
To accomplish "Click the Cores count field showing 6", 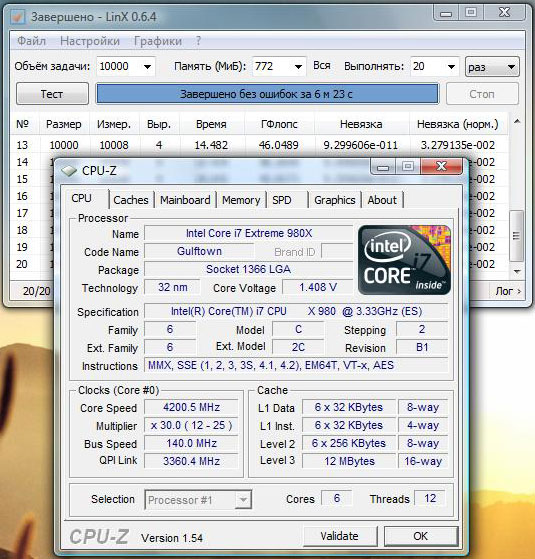I will [336, 498].
